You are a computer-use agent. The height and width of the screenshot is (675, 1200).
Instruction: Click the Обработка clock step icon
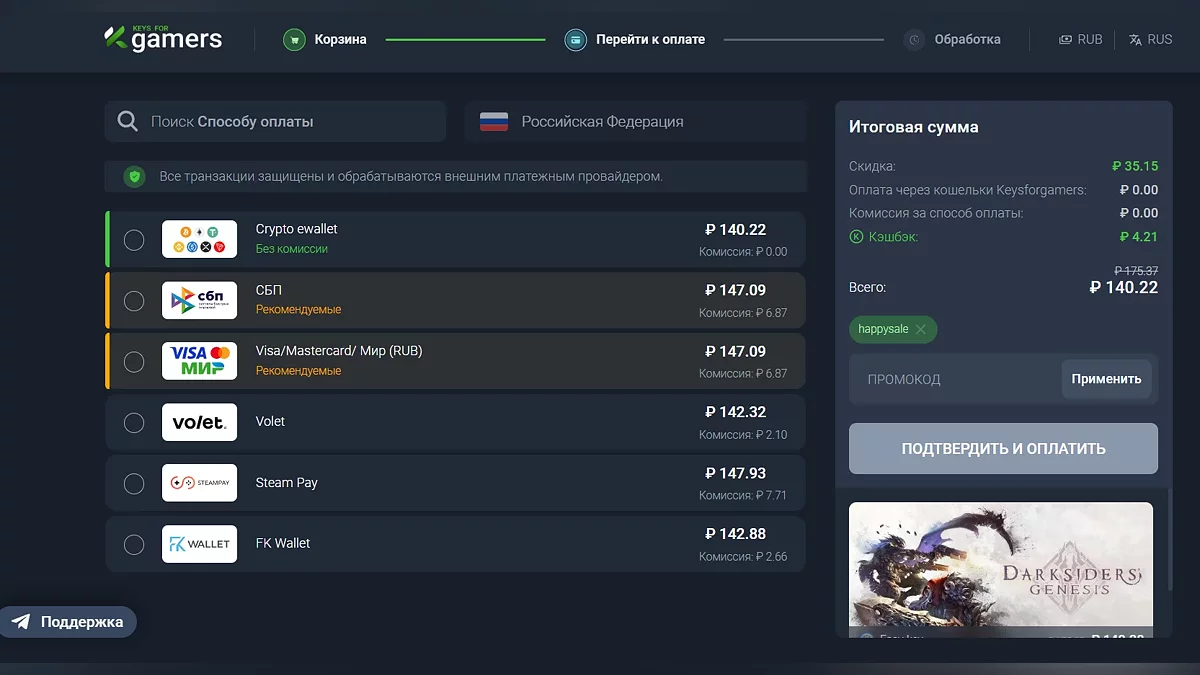click(914, 40)
